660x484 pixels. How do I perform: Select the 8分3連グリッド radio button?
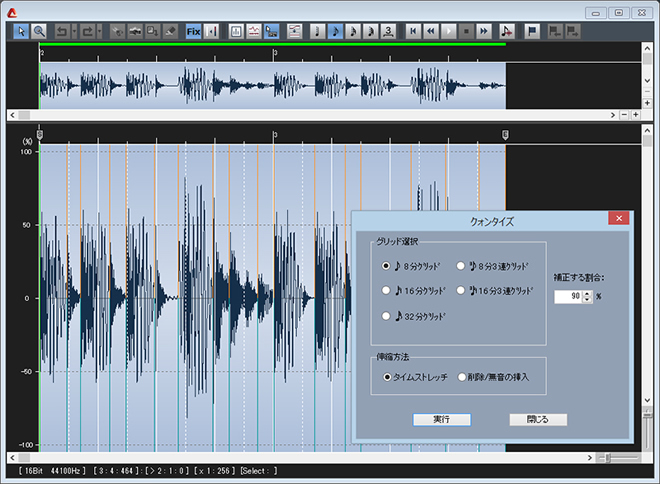pos(460,266)
